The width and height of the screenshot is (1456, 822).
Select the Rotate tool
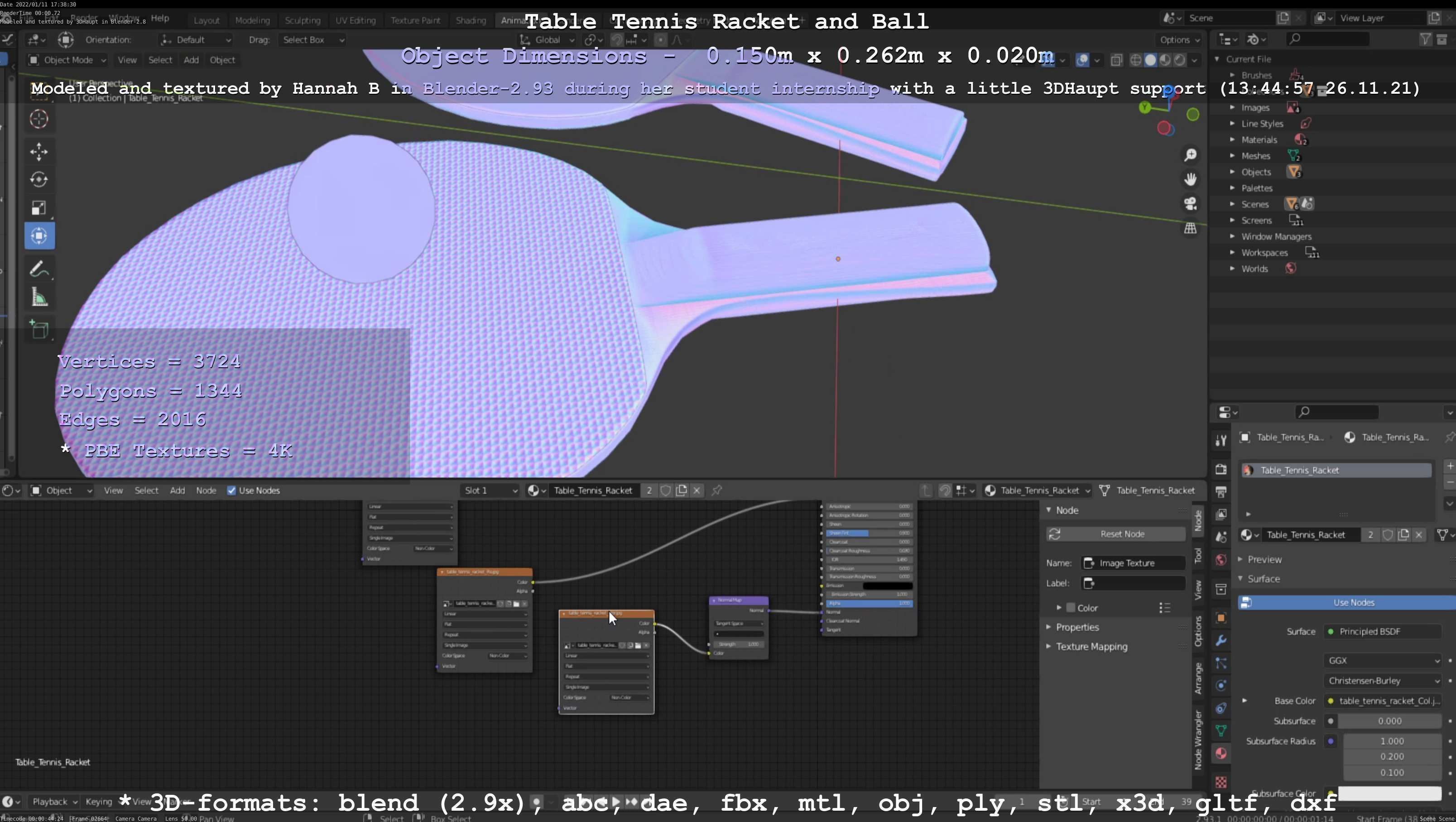pyautogui.click(x=39, y=180)
